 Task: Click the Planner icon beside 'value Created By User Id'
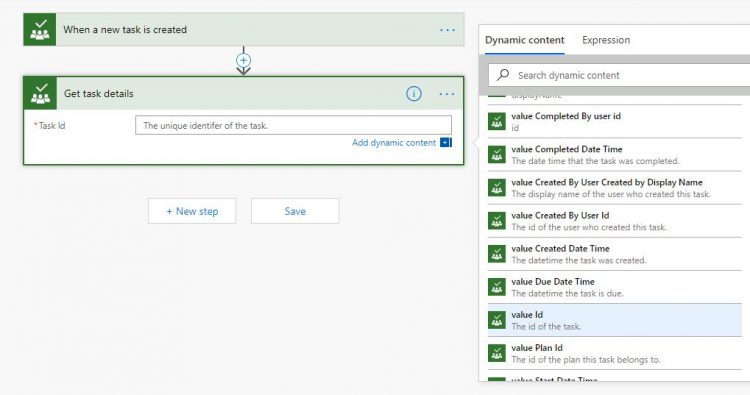click(x=497, y=220)
